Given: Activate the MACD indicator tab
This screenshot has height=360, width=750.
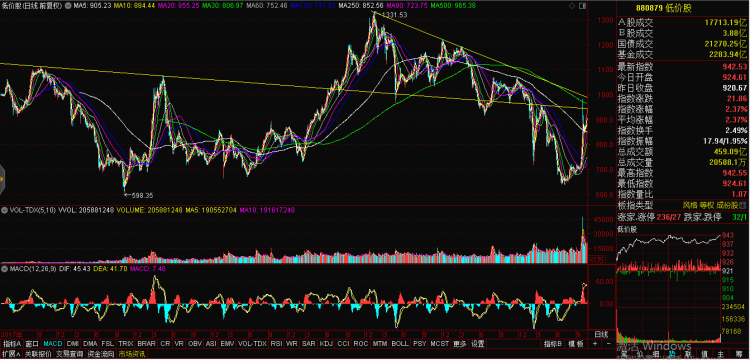Looking at the screenshot, I should point(53,344).
